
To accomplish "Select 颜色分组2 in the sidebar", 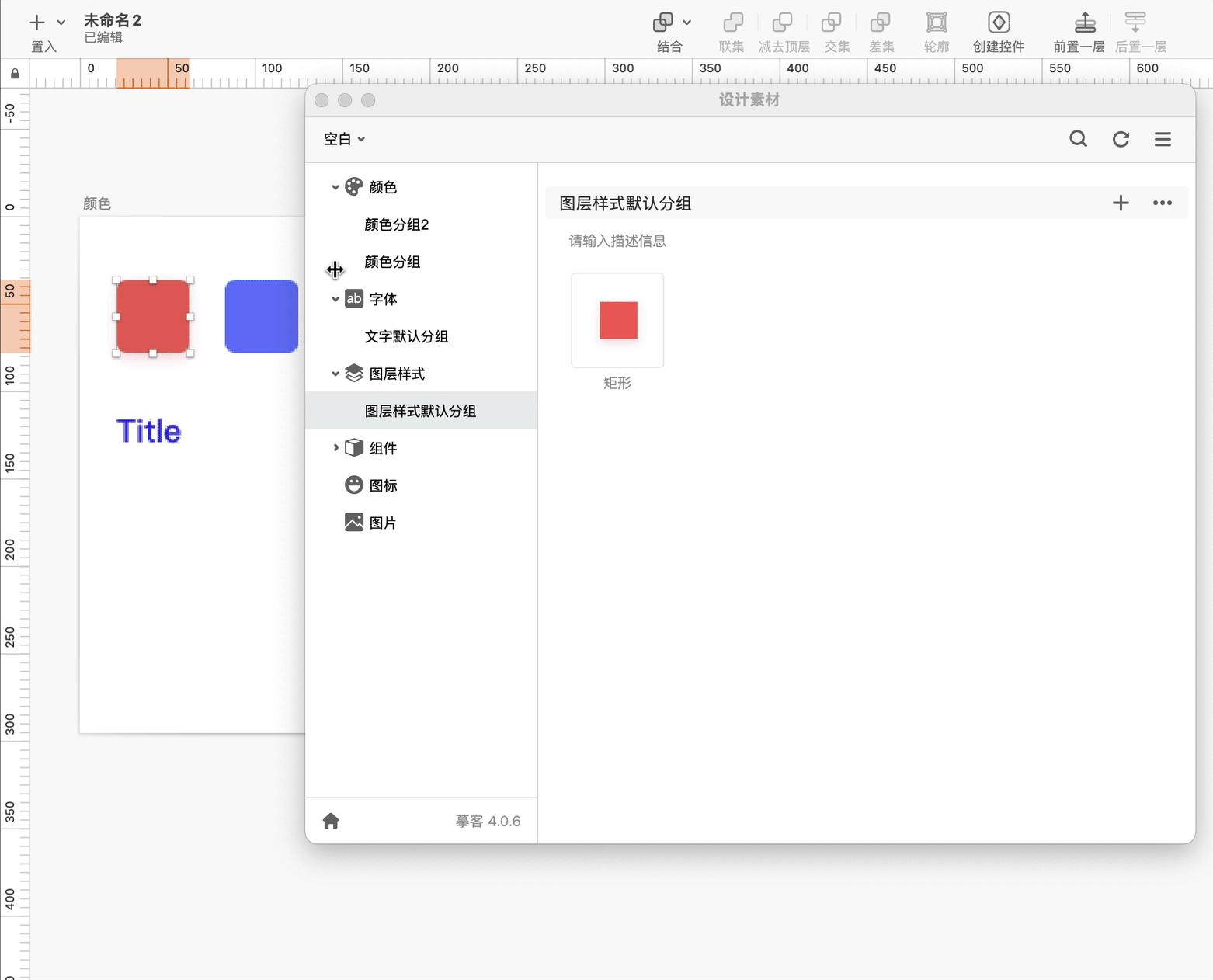I will click(x=396, y=224).
